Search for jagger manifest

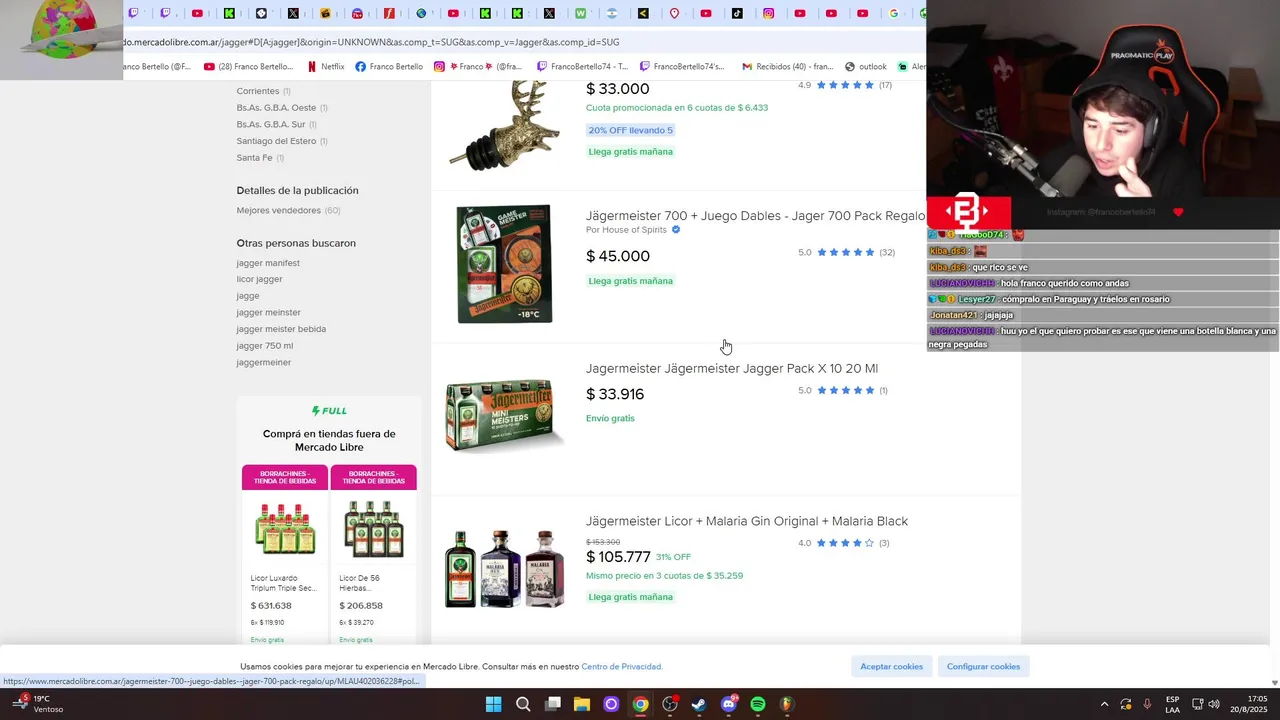pyautogui.click(x=268, y=263)
